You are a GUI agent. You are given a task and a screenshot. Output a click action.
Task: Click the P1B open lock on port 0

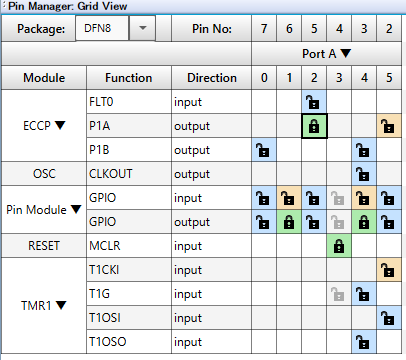pyautogui.click(x=264, y=150)
